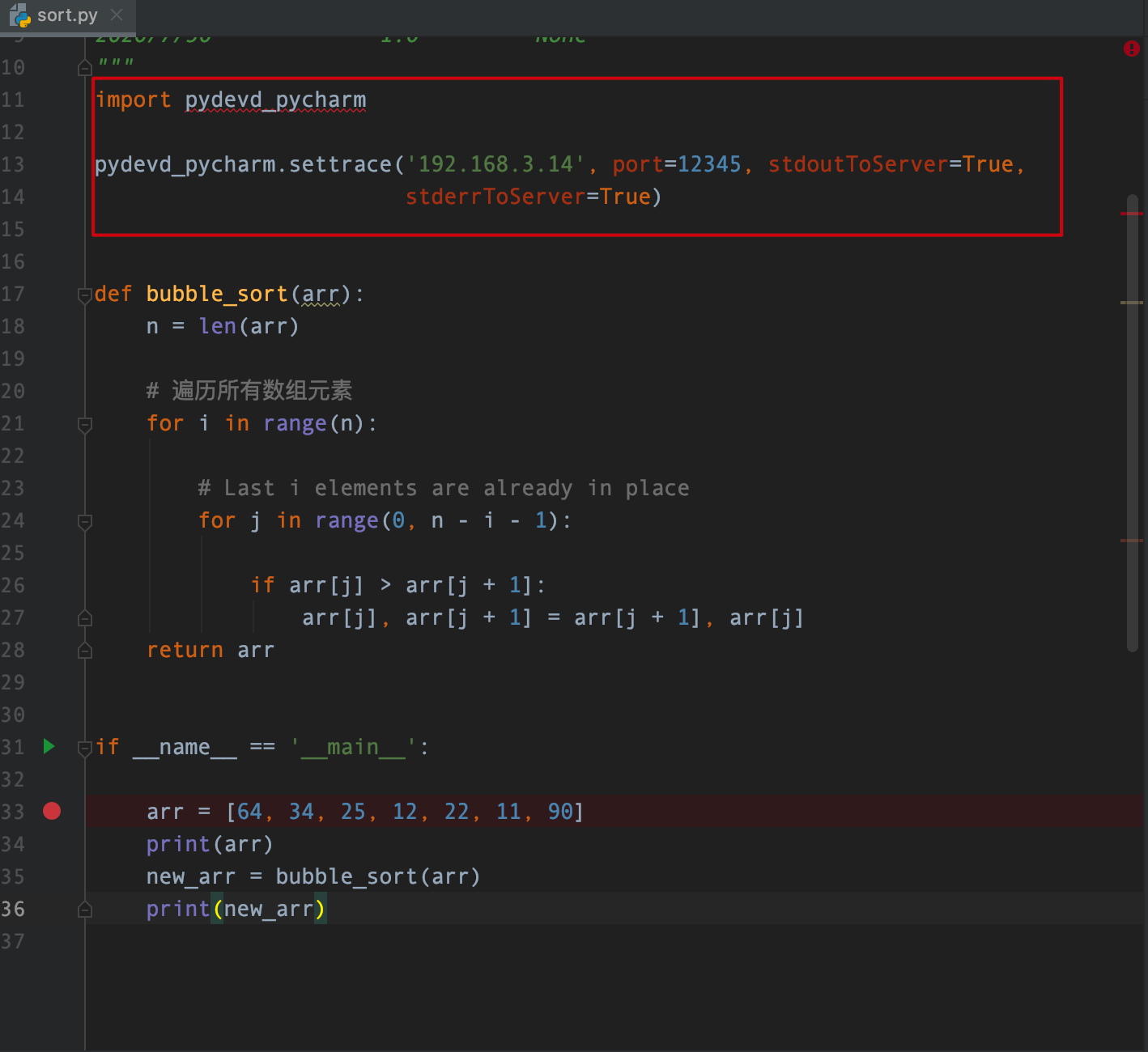Click the len(arr) call on line 18

tap(249, 326)
